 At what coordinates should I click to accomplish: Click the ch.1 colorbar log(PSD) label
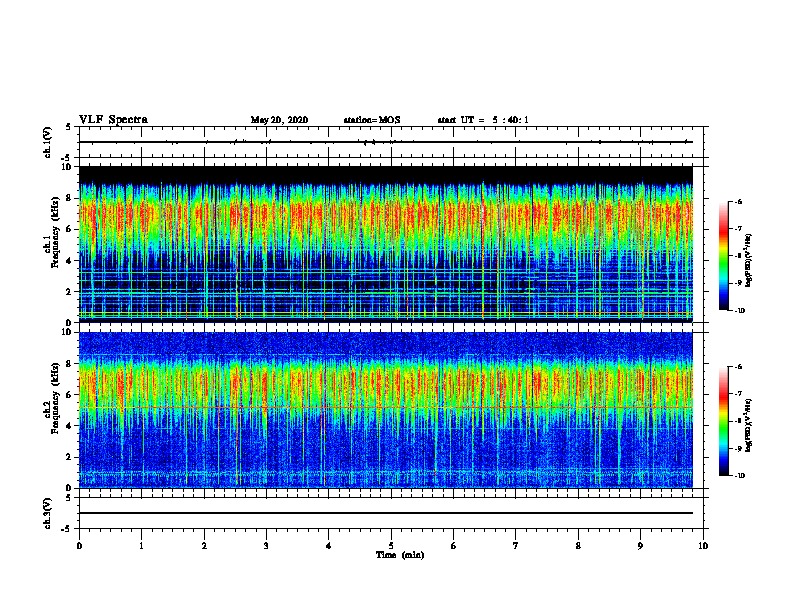[x=749, y=260]
